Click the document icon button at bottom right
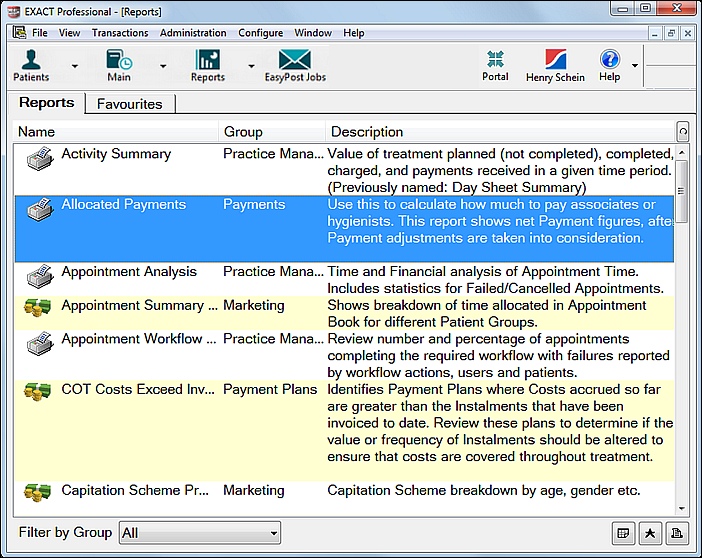This screenshot has width=702, height=558. pos(676,533)
